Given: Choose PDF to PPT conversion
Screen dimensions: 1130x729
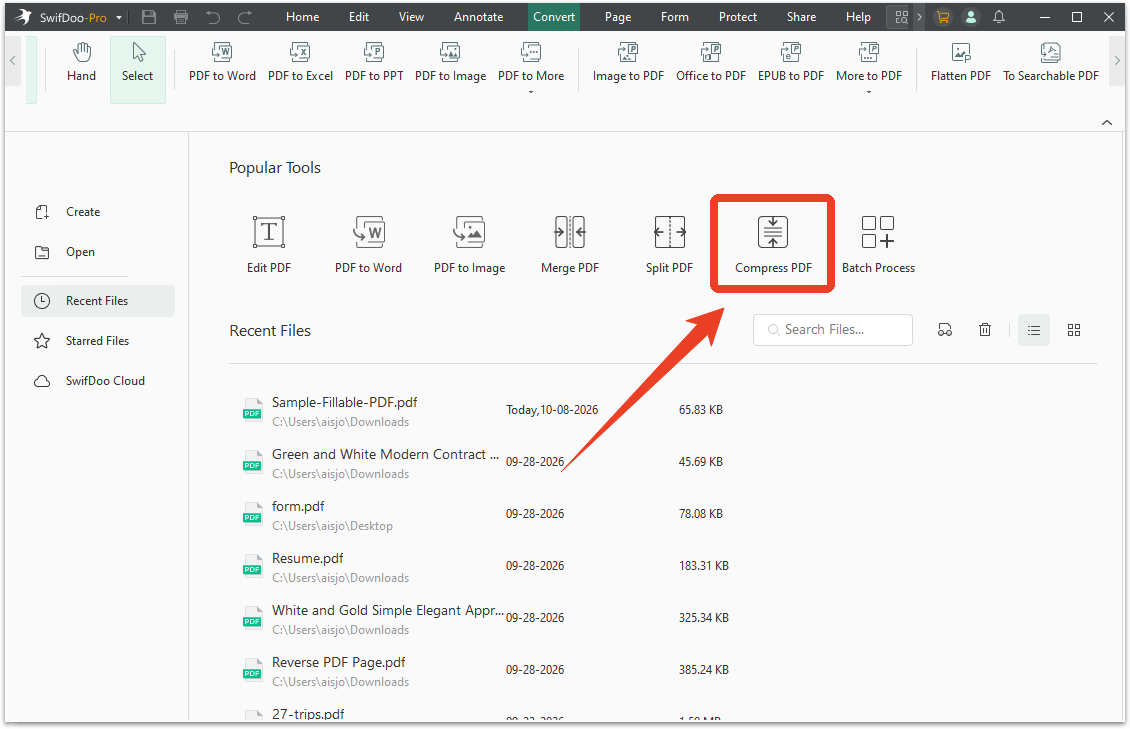Looking at the screenshot, I should coord(374,63).
